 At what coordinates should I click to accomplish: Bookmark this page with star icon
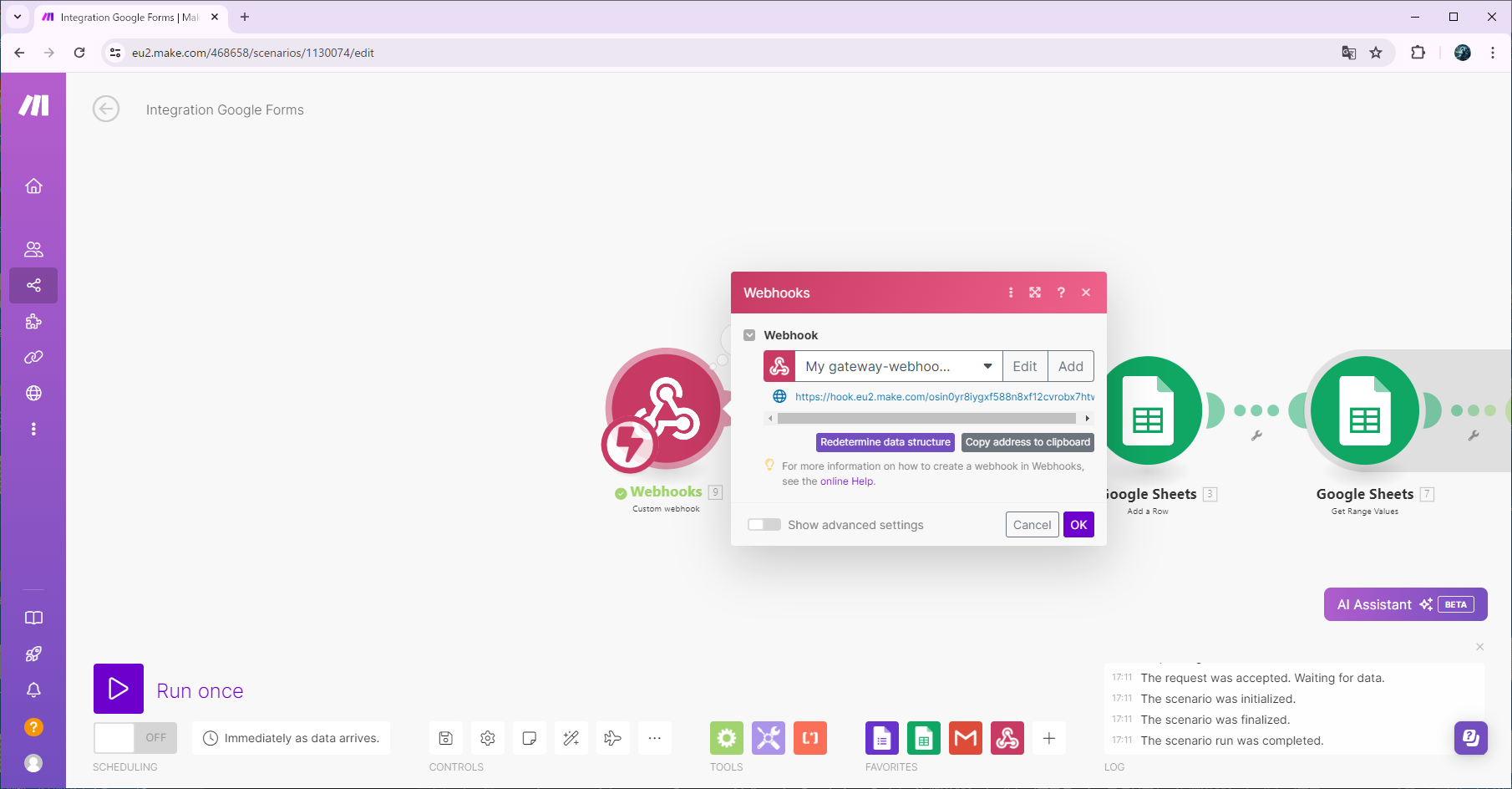click(1376, 53)
